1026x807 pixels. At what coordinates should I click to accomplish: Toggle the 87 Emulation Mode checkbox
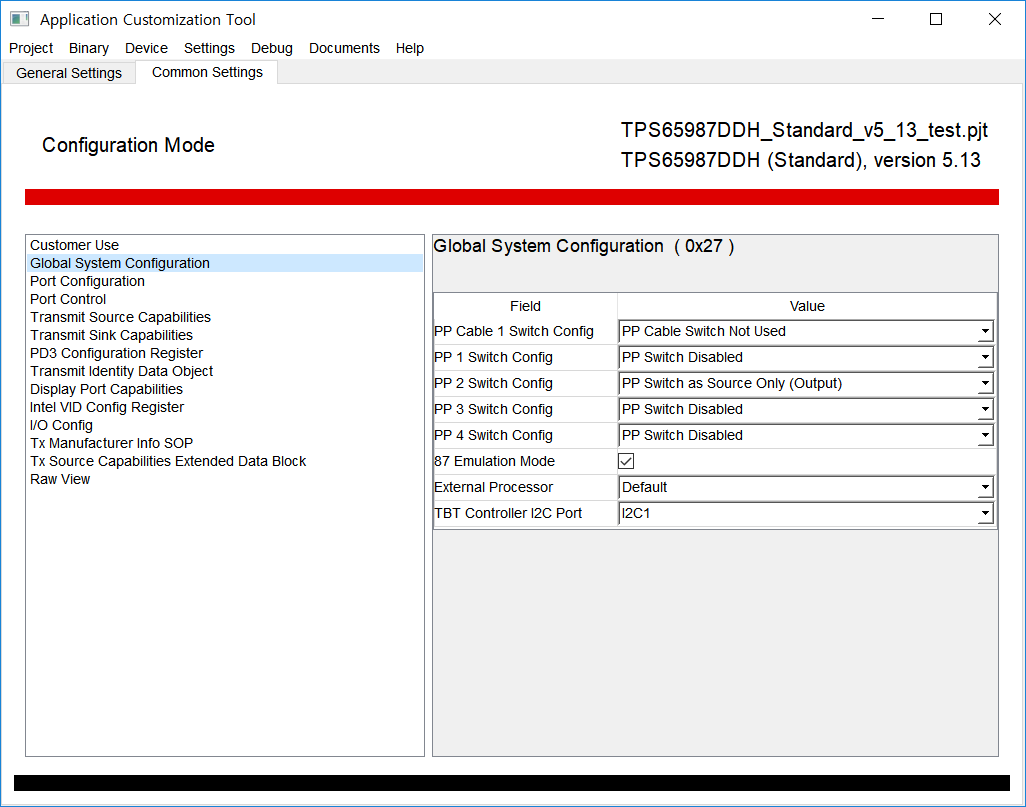click(626, 461)
